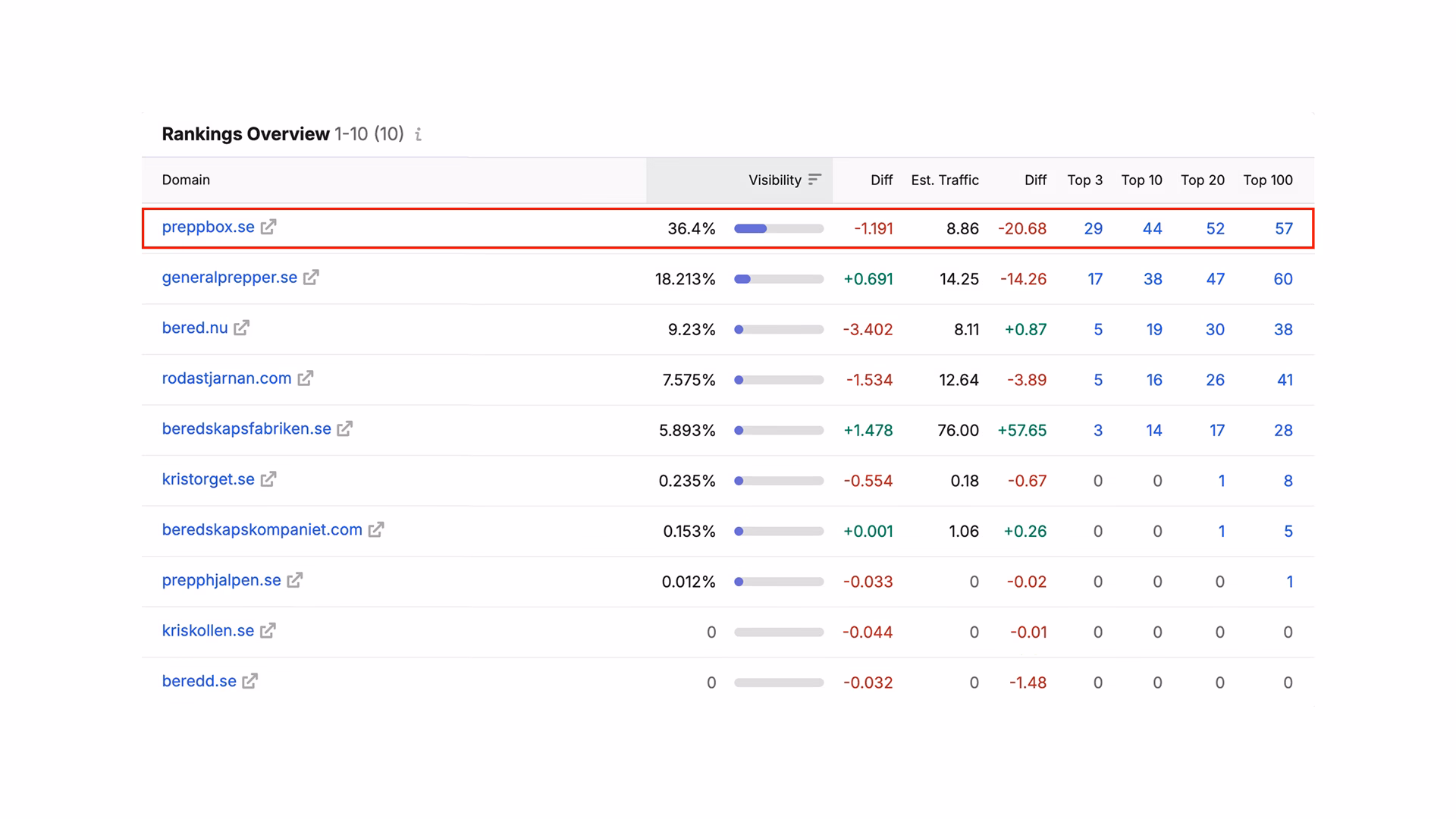
Task: Select estimated traffic value 14.25
Action: click(959, 279)
